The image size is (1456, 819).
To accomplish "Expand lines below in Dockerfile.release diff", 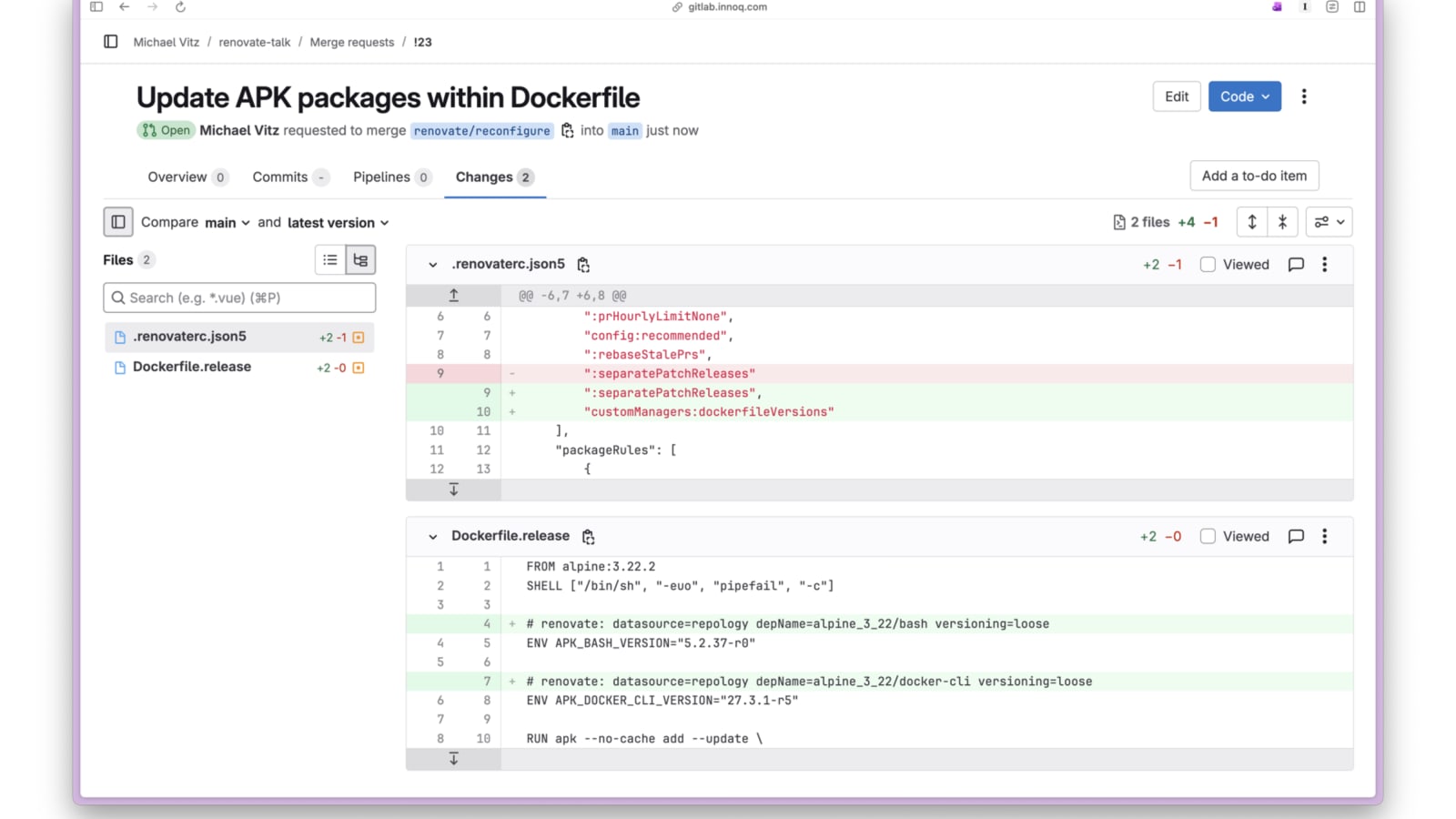I will pyautogui.click(x=454, y=759).
